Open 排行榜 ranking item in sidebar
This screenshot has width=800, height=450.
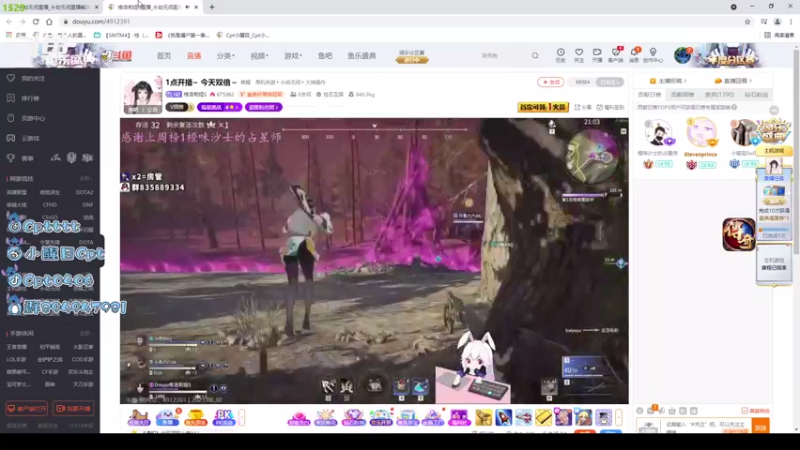(23, 98)
